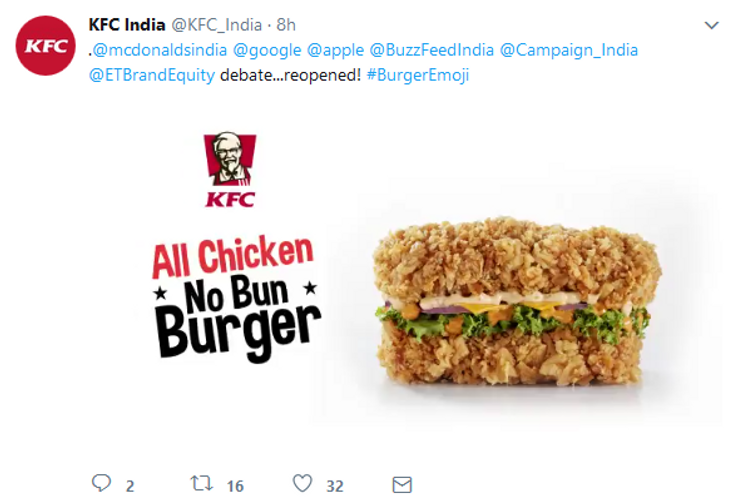Click the @apple mention
Viewport: 729px width, 500px height.
tap(334, 49)
